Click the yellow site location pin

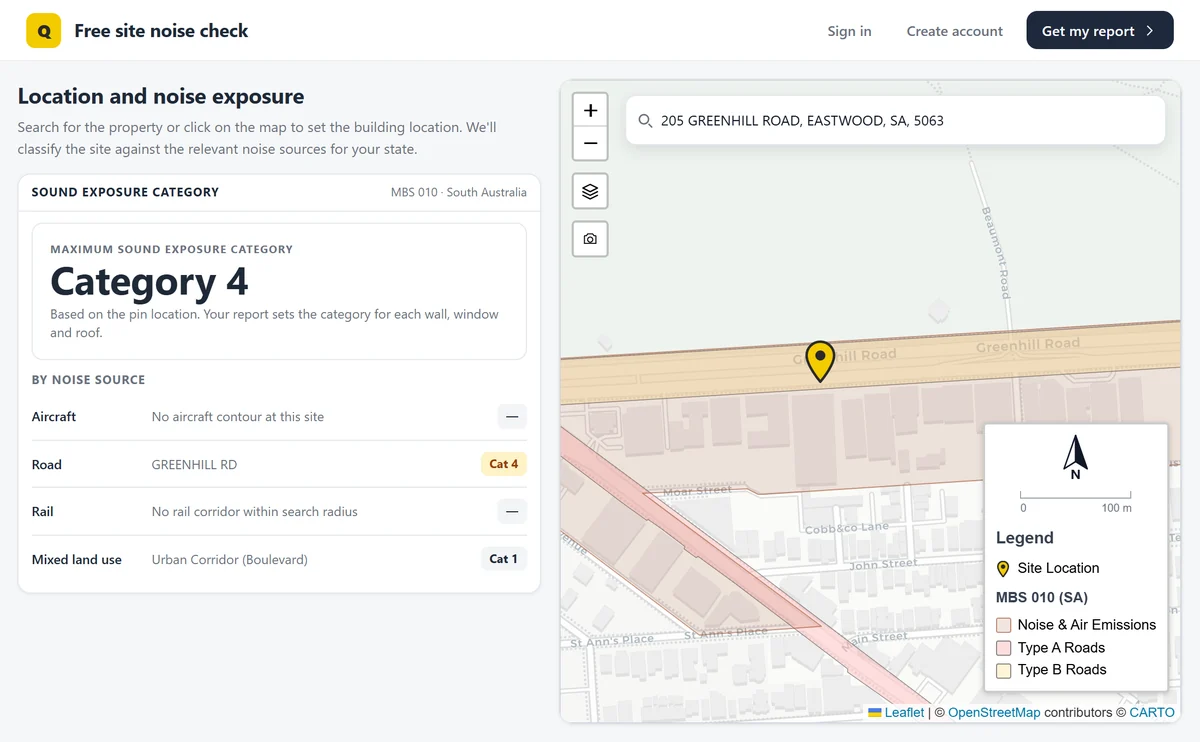820,361
